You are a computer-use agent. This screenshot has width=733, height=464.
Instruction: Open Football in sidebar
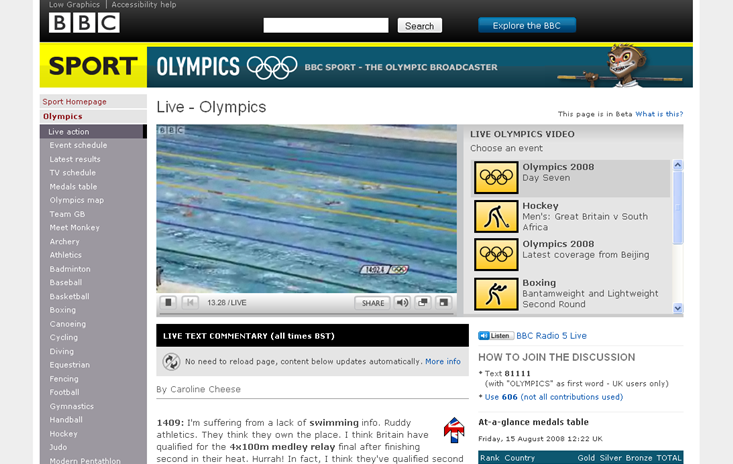point(65,393)
